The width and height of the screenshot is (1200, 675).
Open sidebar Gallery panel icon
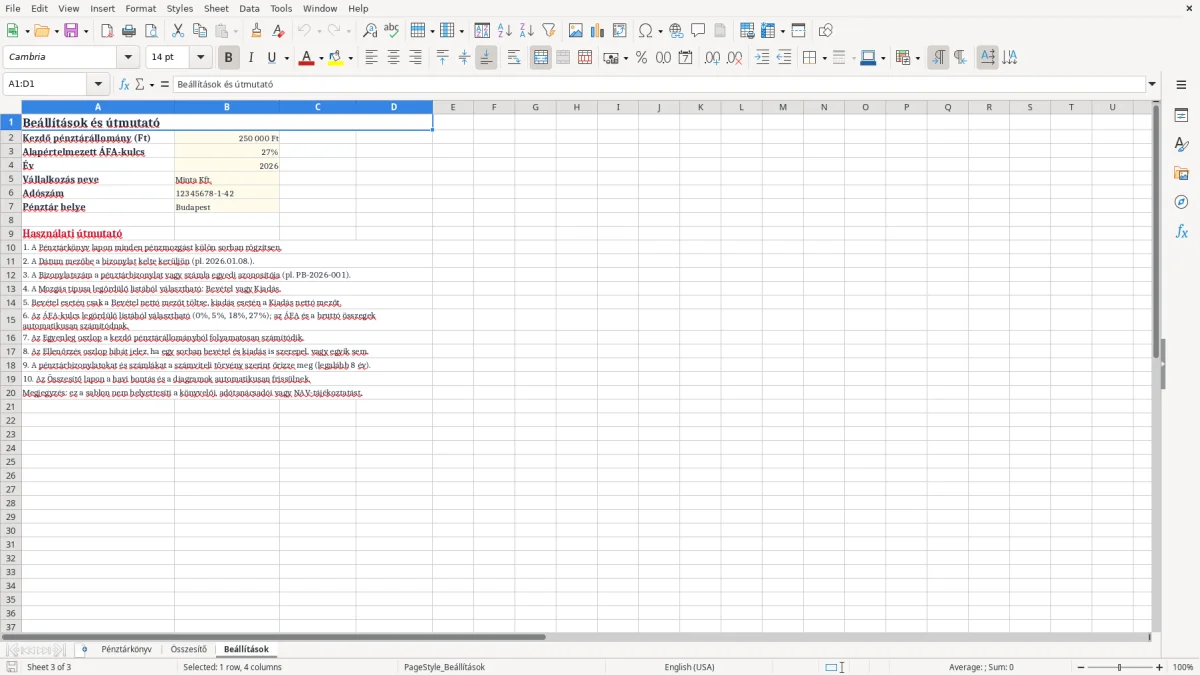pyautogui.click(x=1182, y=174)
